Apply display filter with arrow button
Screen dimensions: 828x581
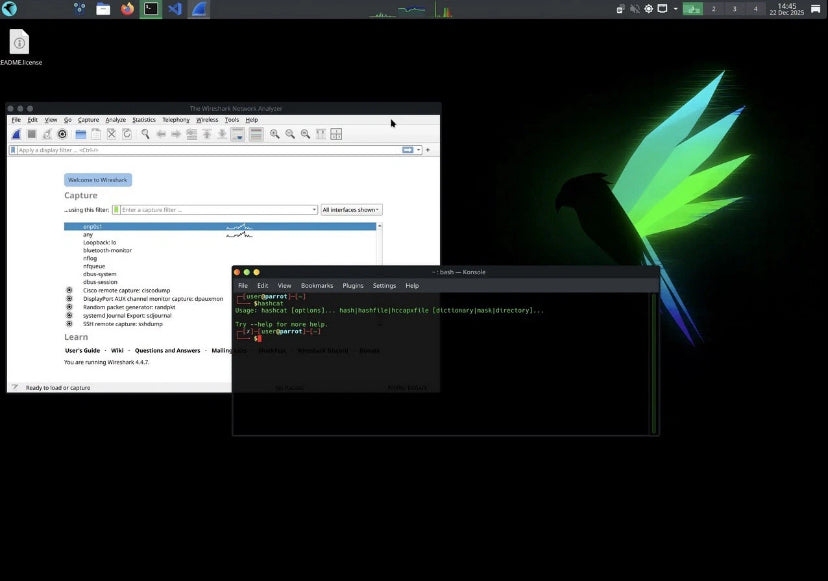[408, 150]
